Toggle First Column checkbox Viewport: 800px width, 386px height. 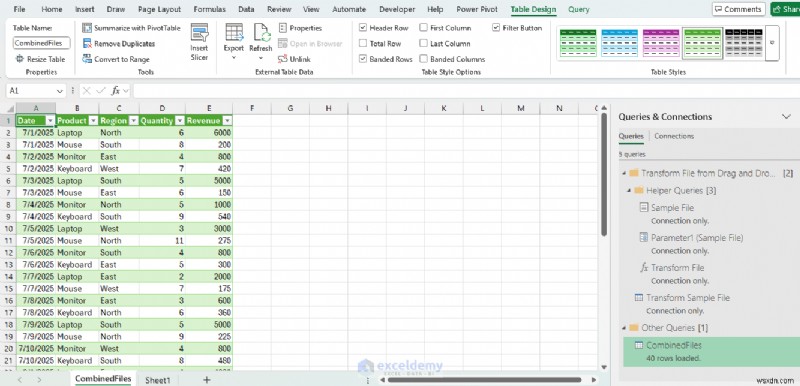pyautogui.click(x=423, y=28)
